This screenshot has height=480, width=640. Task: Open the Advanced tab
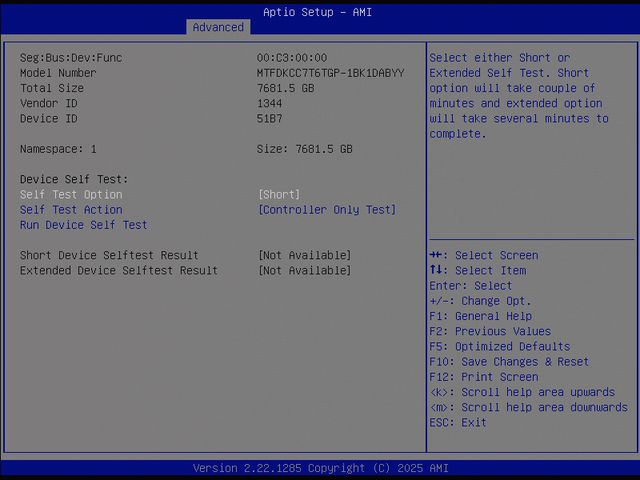pos(218,27)
